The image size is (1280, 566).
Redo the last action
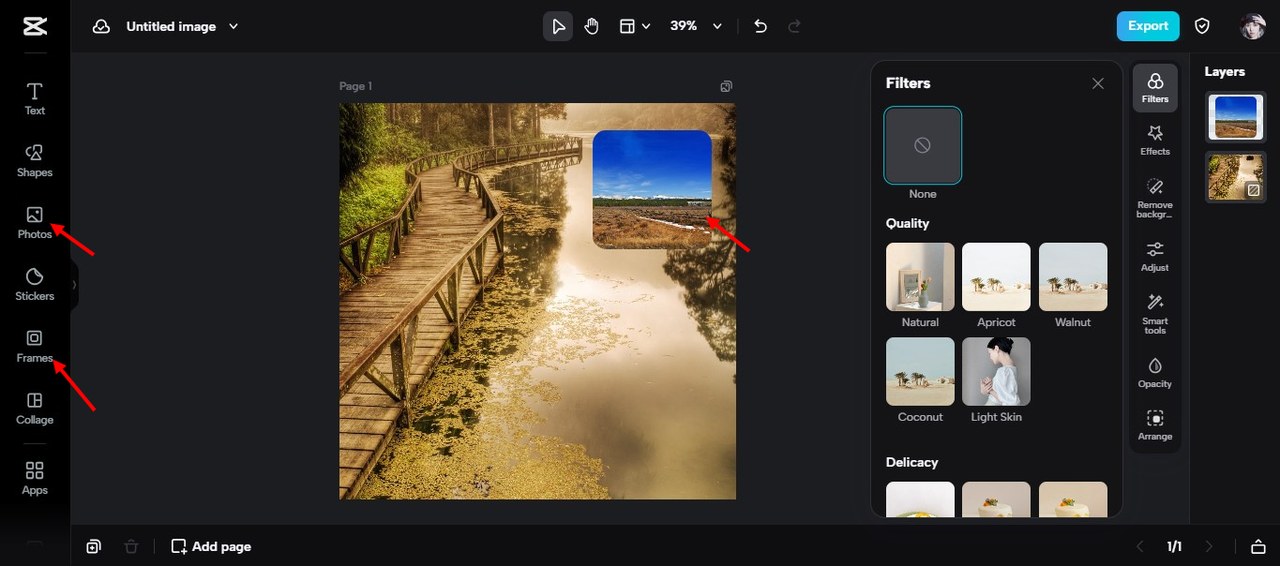(795, 26)
